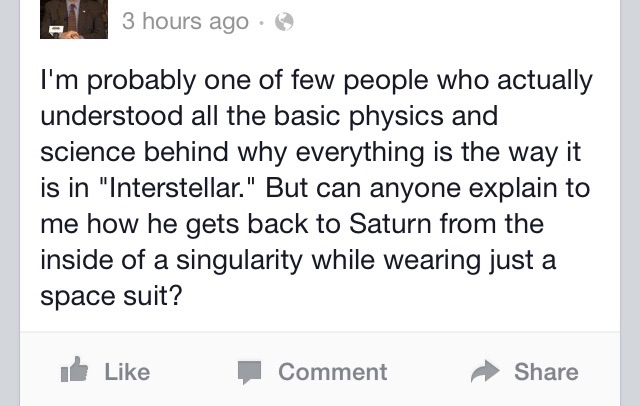Click the Comment speech bubble icon

click(249, 372)
